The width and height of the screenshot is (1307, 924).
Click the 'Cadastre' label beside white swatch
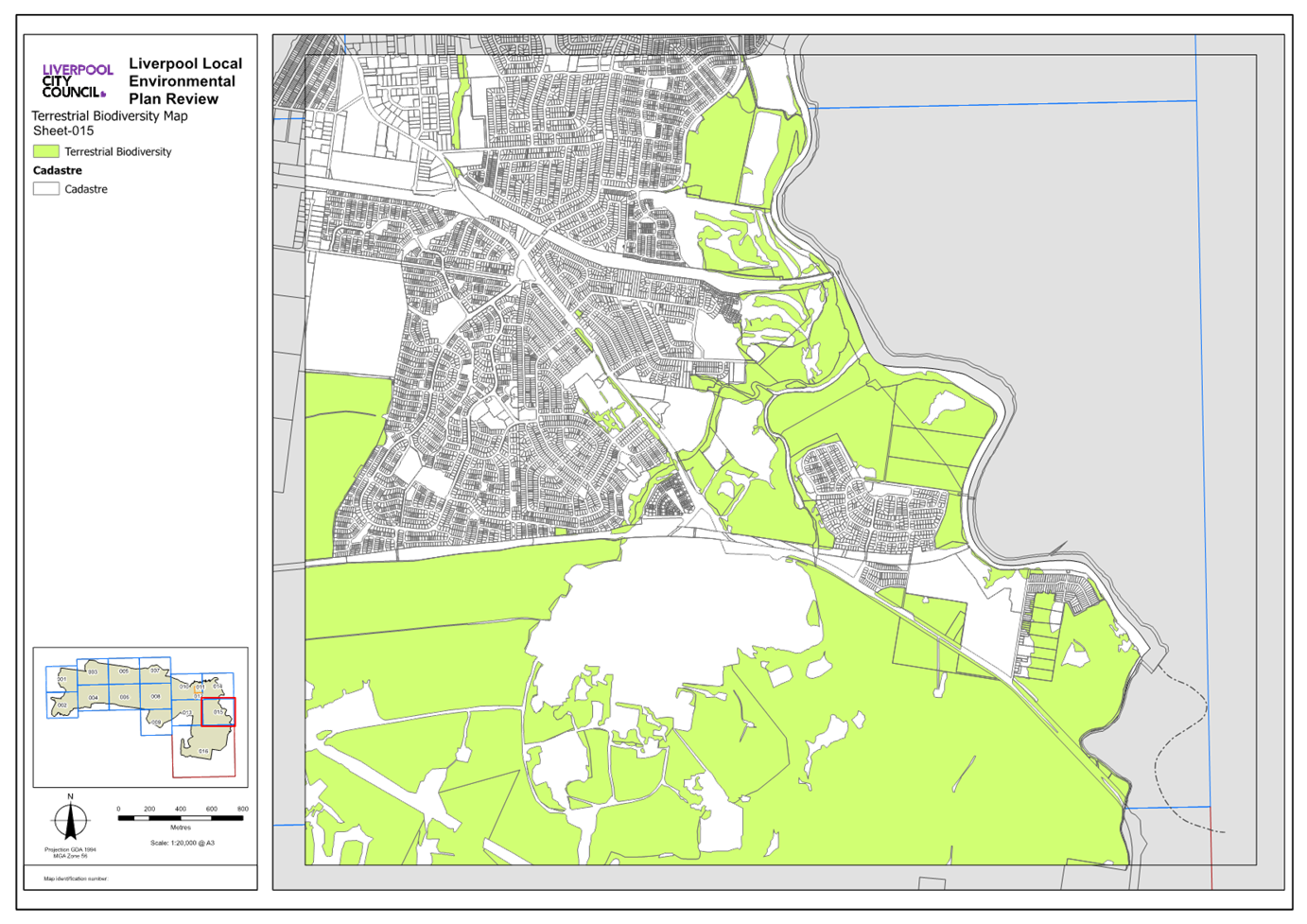tap(86, 189)
